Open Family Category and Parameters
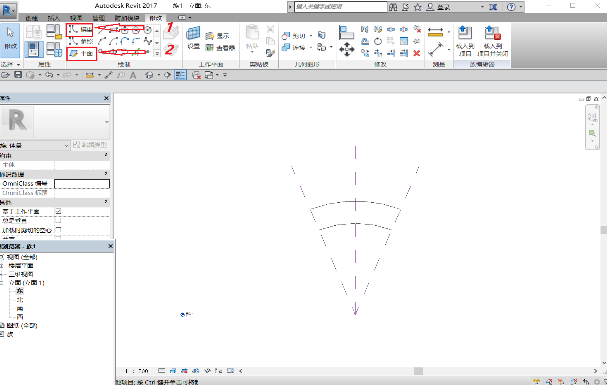 tap(54, 31)
